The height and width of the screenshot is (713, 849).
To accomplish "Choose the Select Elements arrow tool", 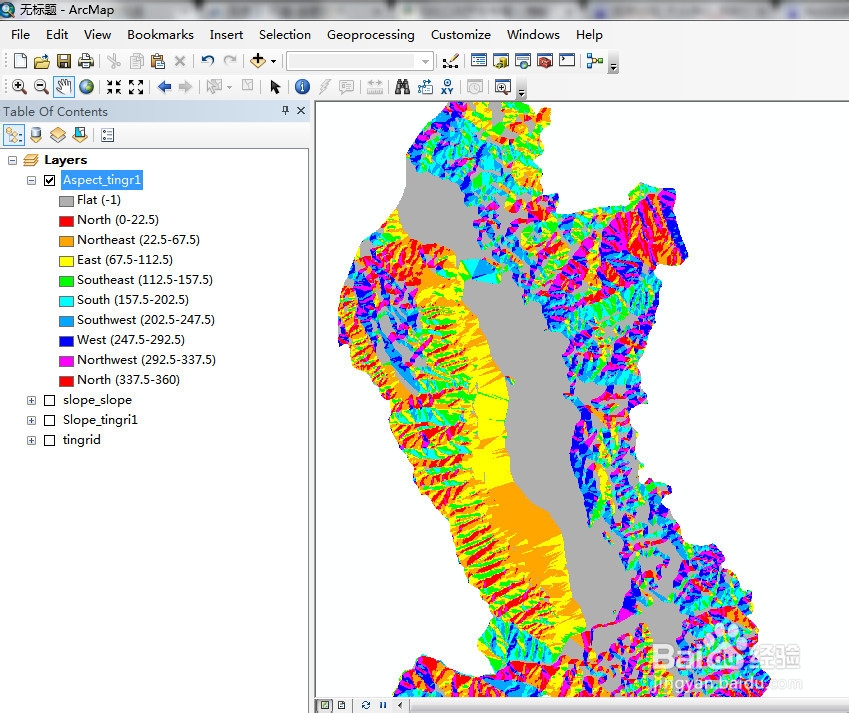I will 275,87.
